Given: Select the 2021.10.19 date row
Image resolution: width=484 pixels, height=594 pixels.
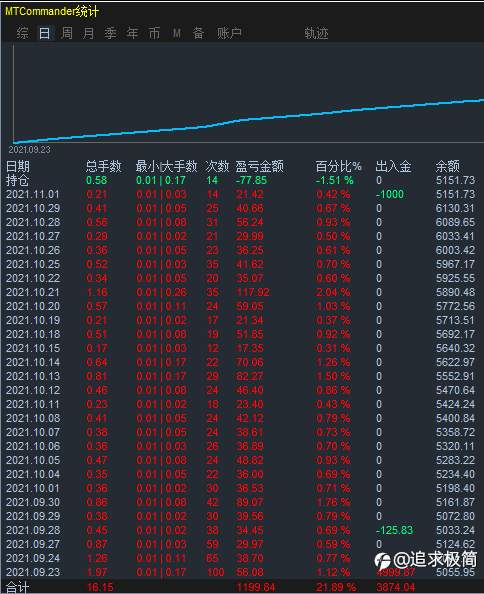Looking at the screenshot, I should [33, 320].
